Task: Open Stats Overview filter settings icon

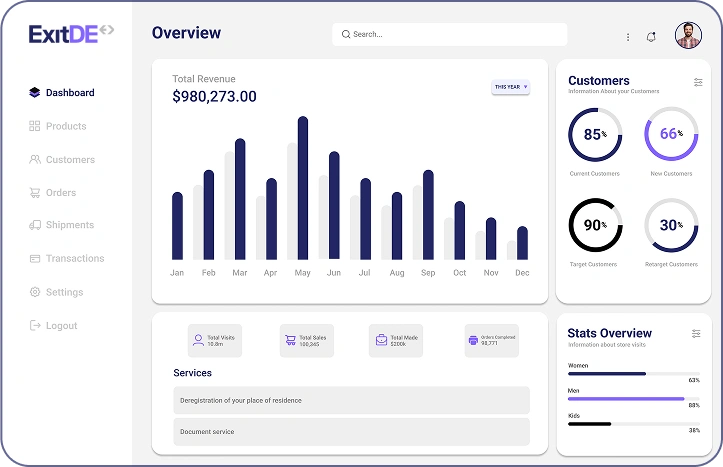Action: click(x=697, y=333)
